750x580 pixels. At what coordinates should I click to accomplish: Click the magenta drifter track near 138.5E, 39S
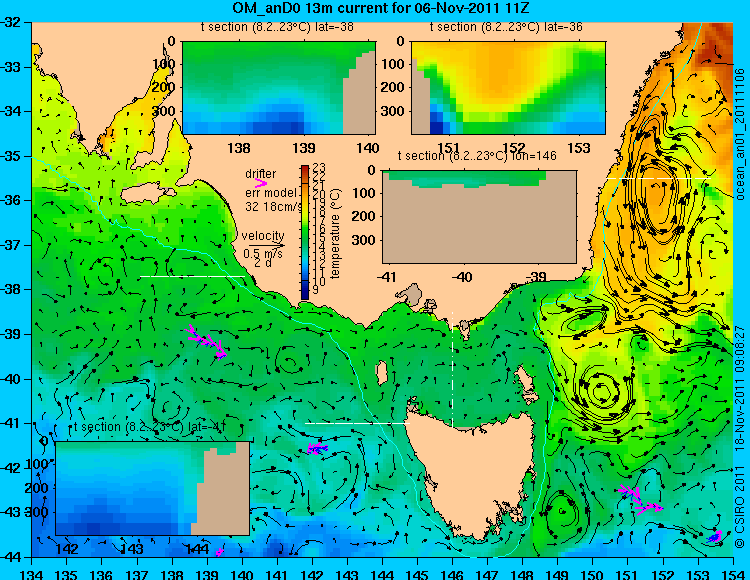click(x=206, y=341)
